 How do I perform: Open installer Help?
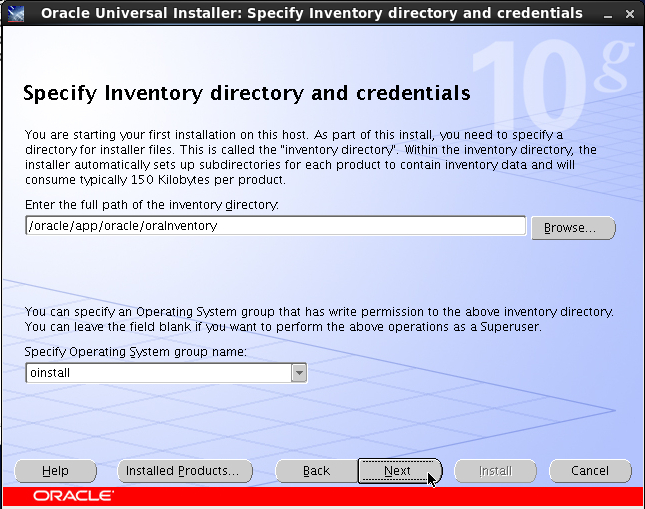tap(56, 471)
